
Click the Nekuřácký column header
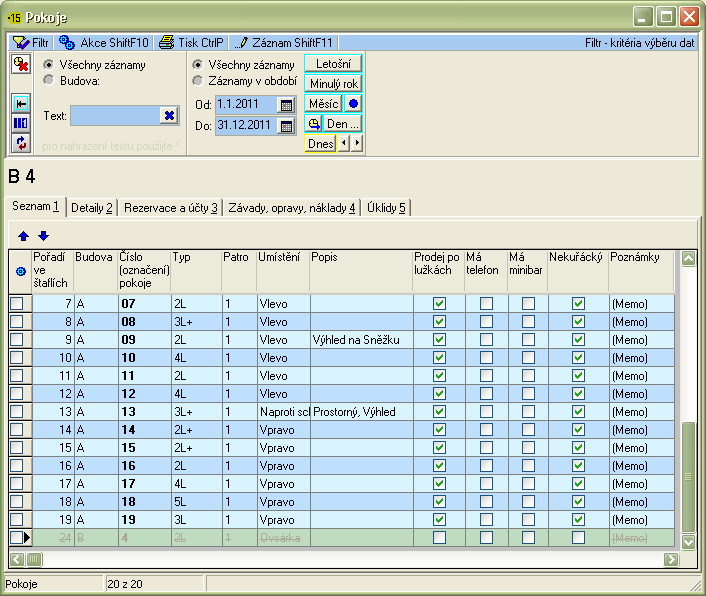[578, 271]
